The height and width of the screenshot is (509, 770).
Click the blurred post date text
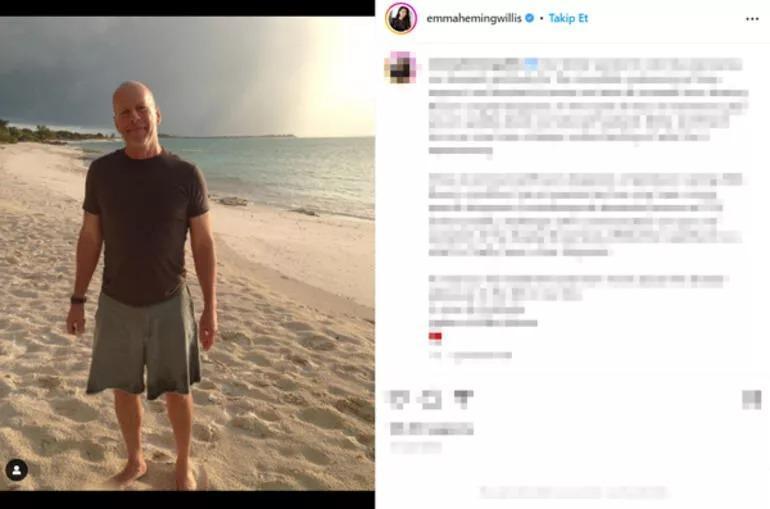click(416, 447)
